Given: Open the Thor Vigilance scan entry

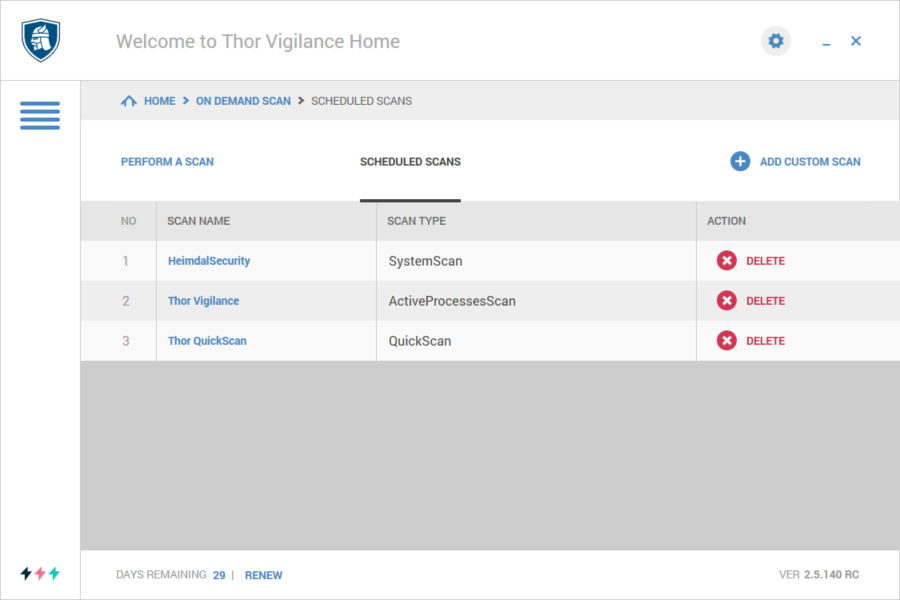Looking at the screenshot, I should (203, 301).
